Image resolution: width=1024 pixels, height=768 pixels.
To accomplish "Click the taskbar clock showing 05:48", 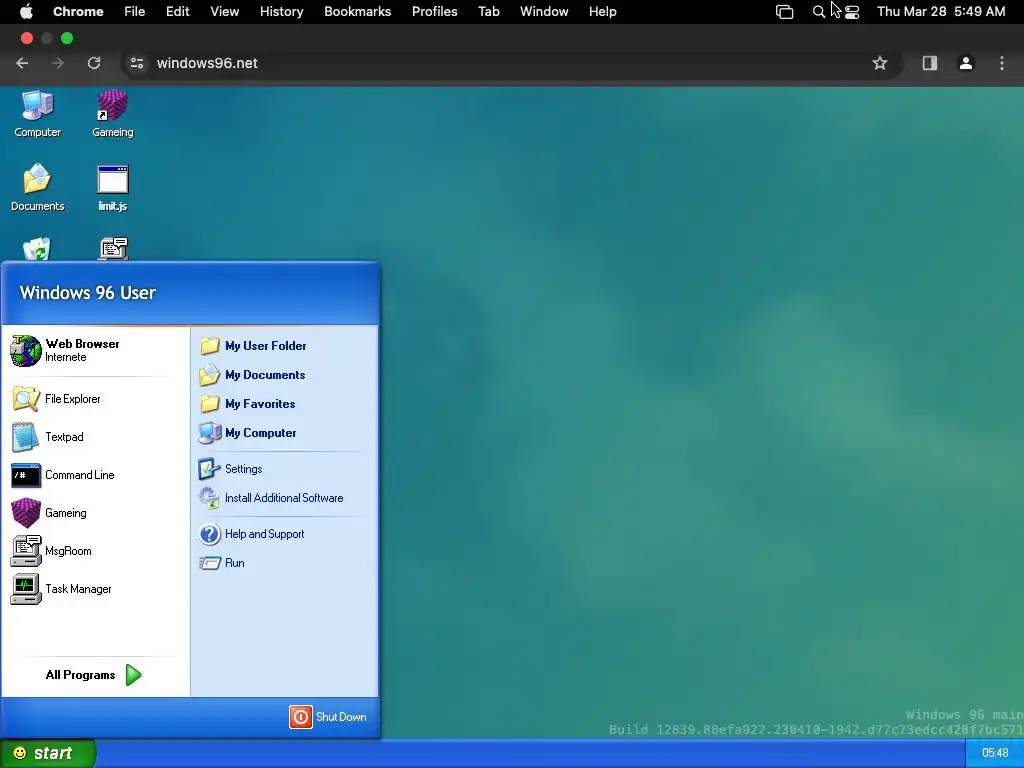I will coord(995,753).
